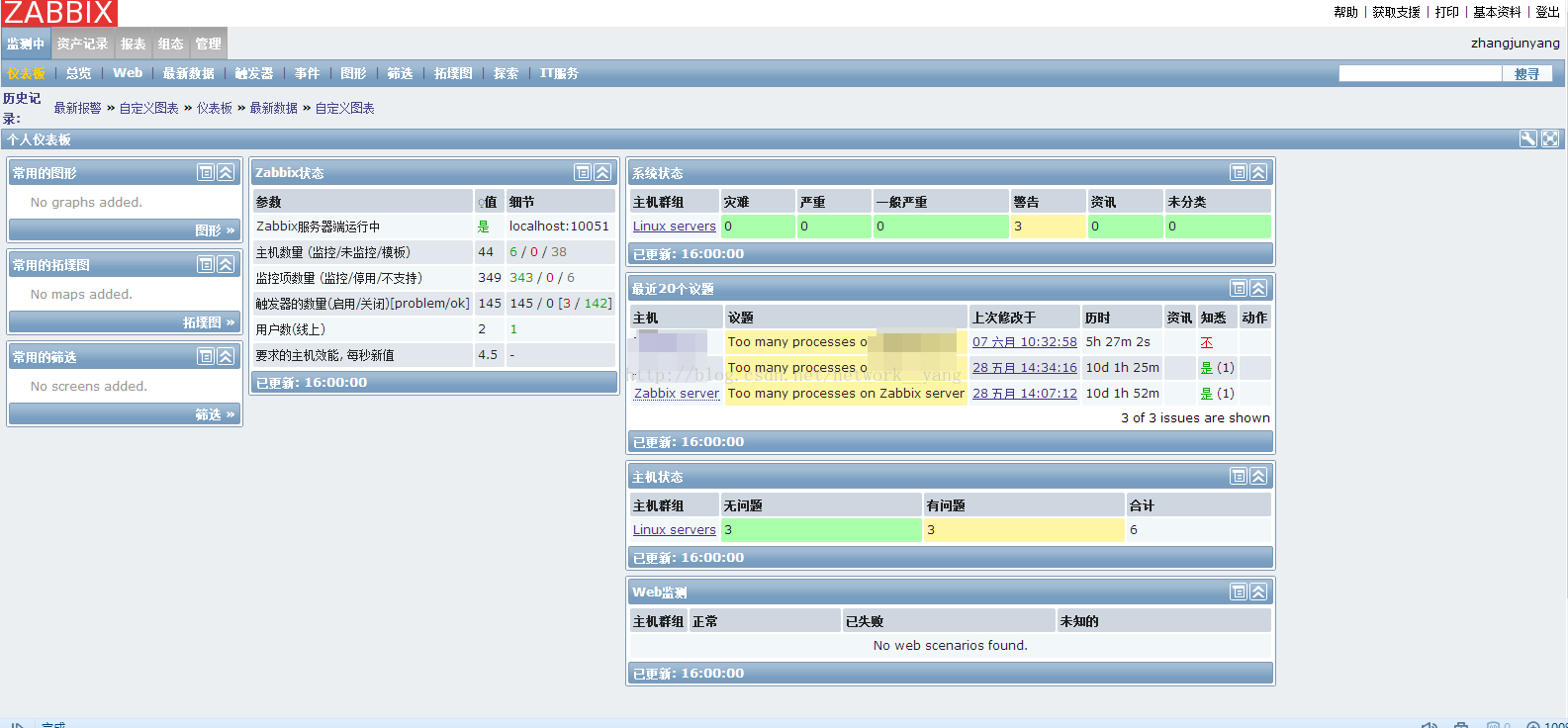Open menu icon of 主机状态 widget
The image size is (1568, 728).
tap(1239, 476)
